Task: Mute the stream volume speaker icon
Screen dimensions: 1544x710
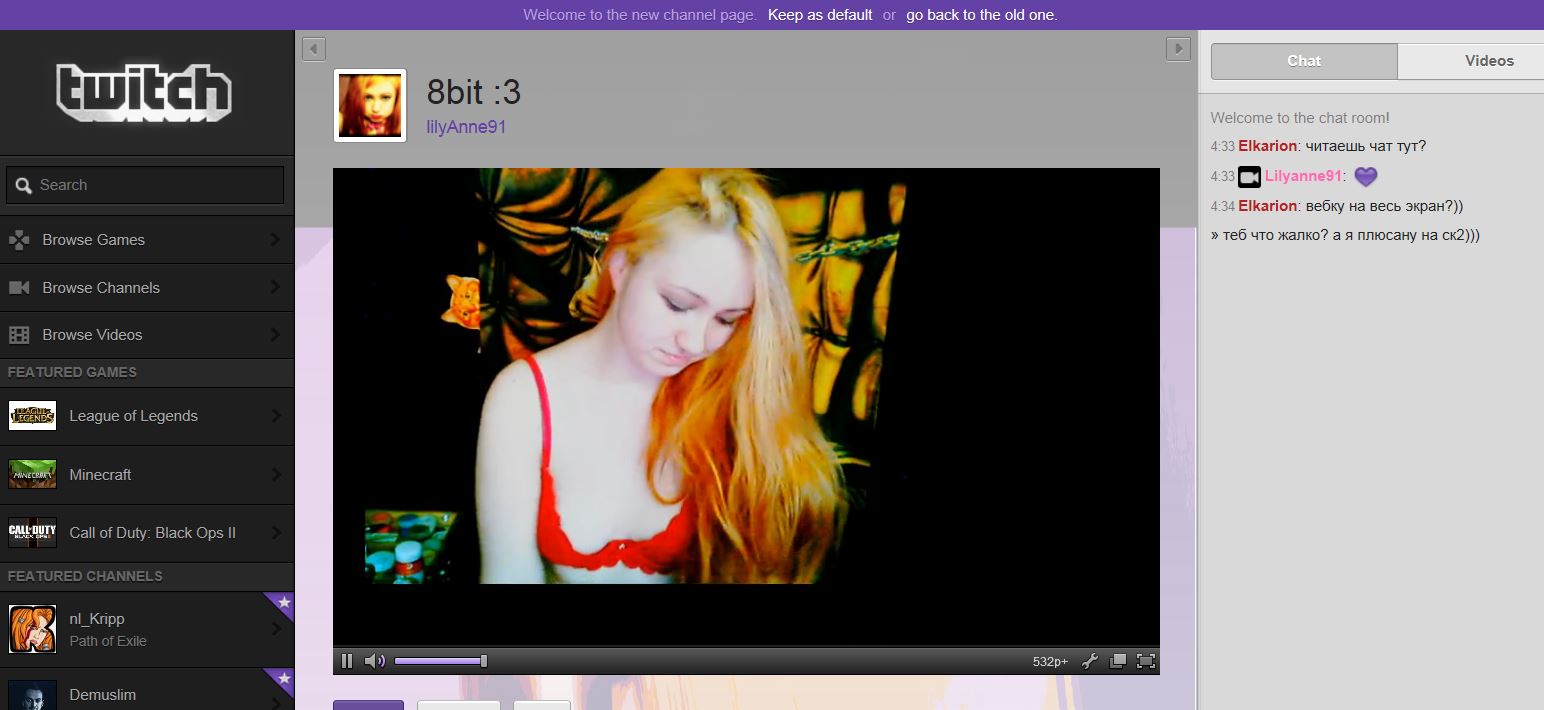Action: (x=375, y=661)
